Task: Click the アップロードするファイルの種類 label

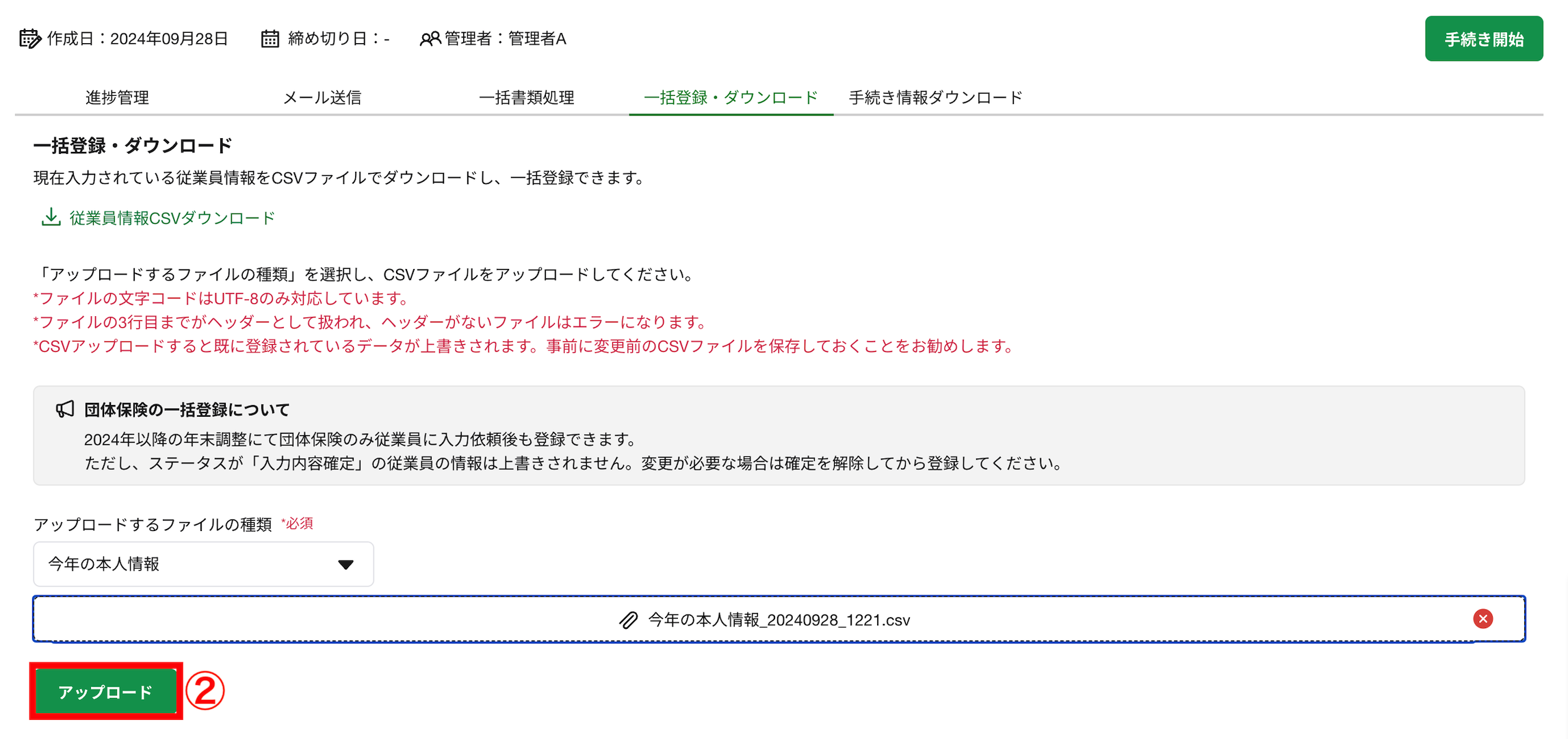Action: (153, 524)
